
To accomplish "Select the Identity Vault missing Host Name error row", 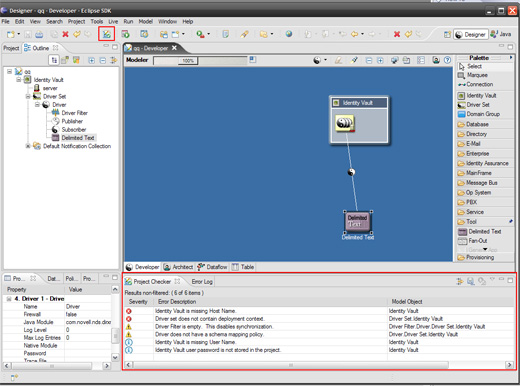I will [318, 311].
